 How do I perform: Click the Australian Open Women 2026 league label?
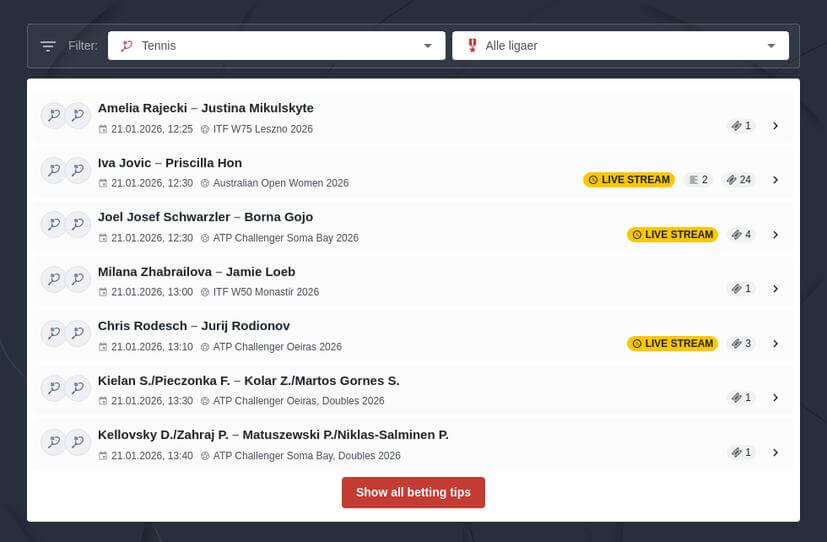[x=280, y=183]
